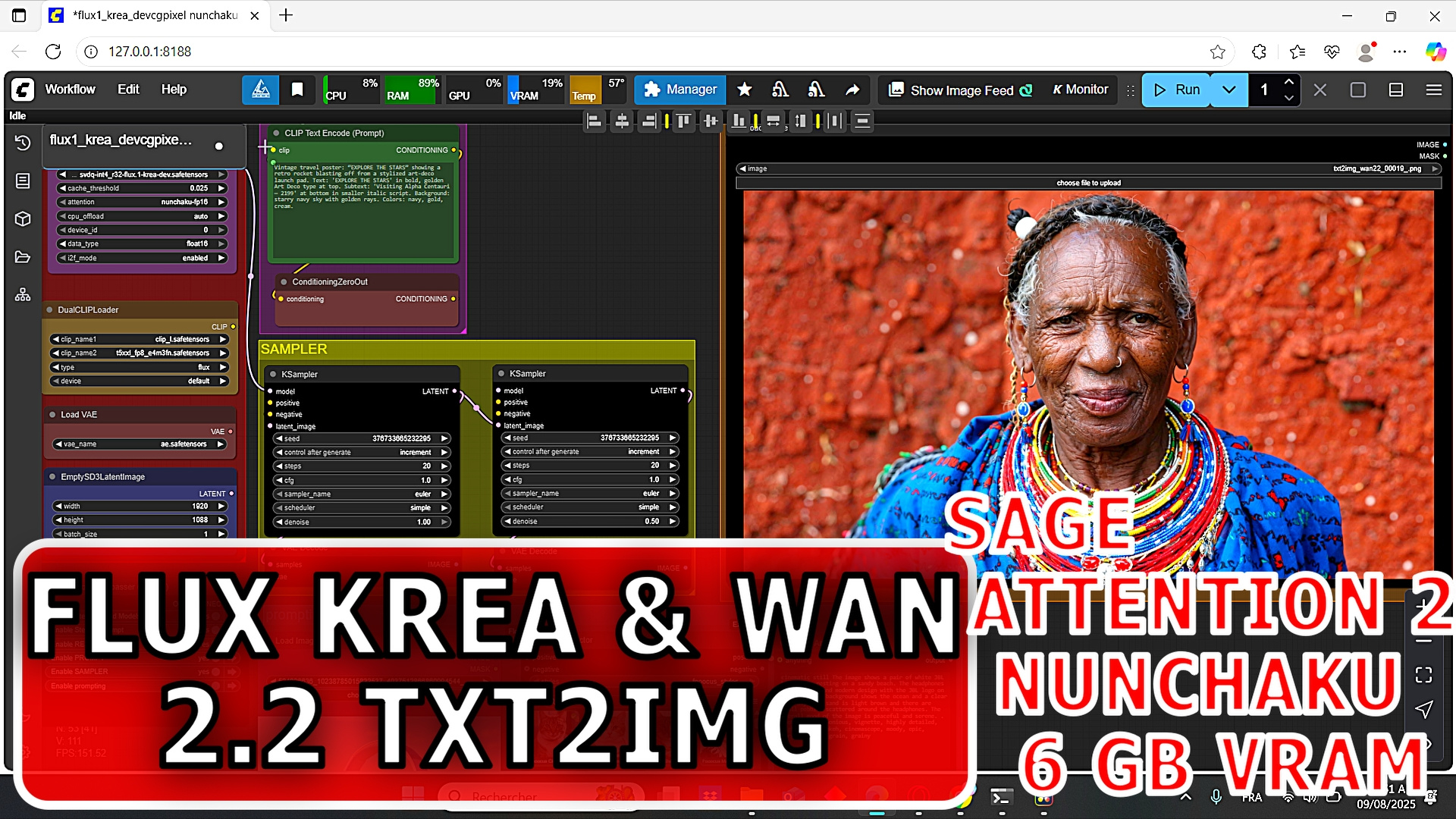Click the CLIP Text Encode prompt text area
Viewport: 1456px width, 819px height.
pos(363,210)
